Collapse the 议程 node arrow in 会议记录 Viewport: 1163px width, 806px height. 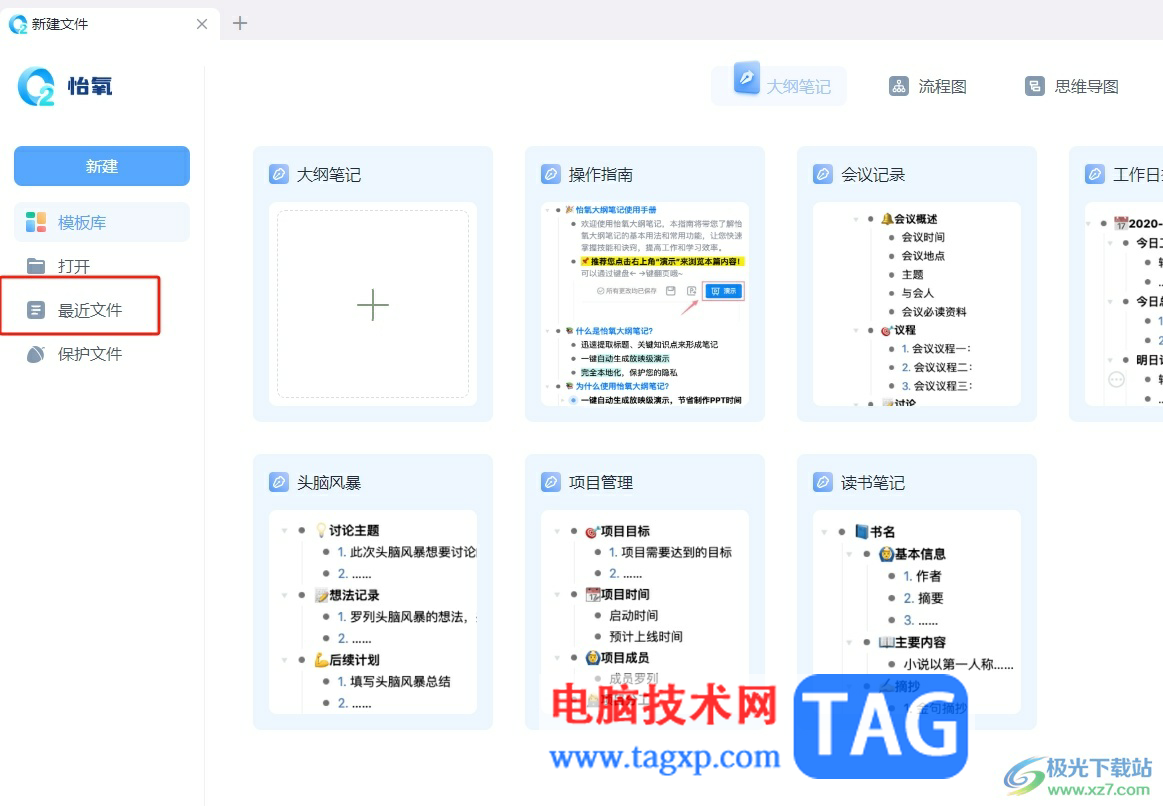tap(856, 330)
